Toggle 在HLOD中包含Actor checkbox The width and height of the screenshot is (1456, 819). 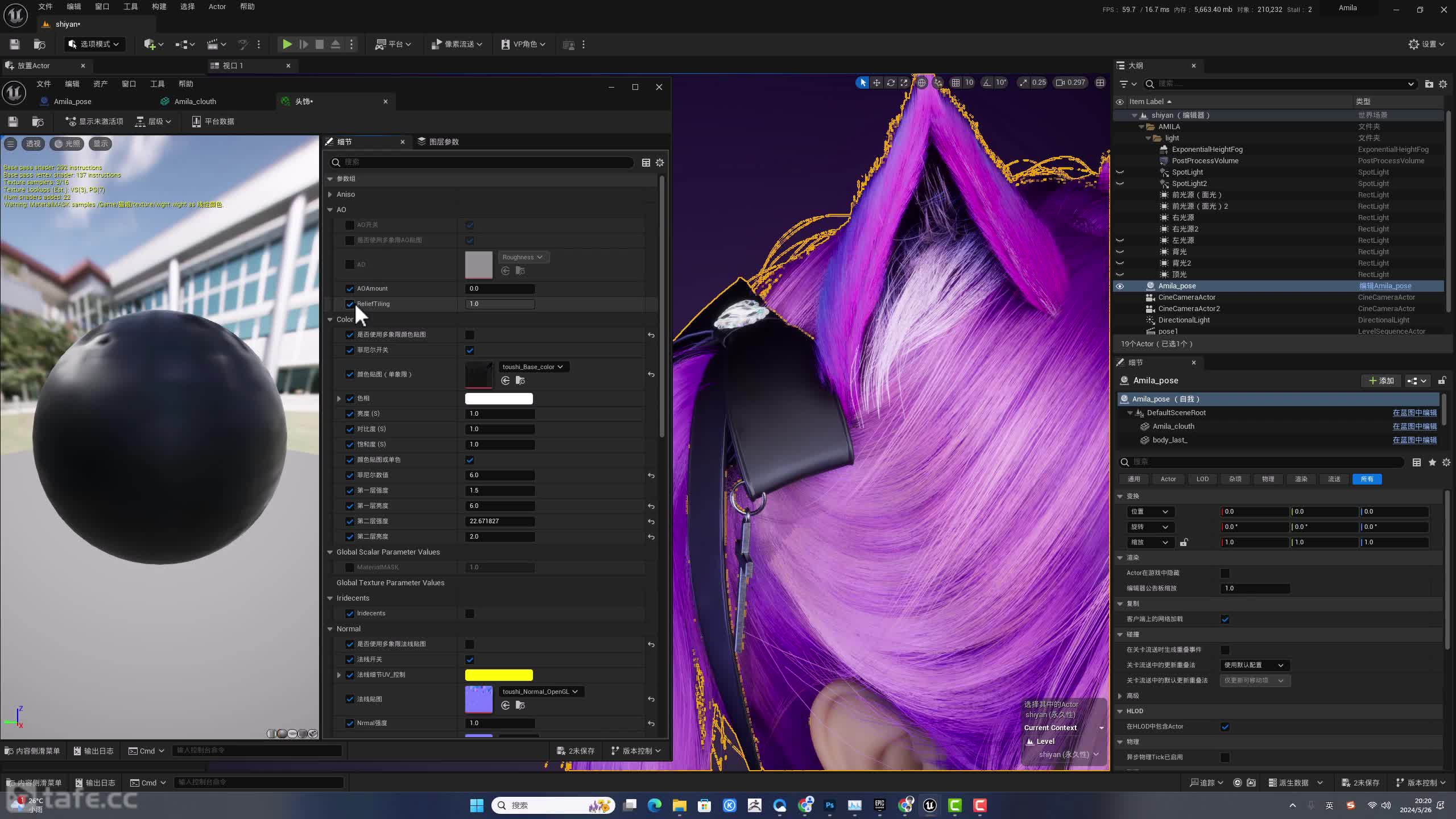(1225, 727)
